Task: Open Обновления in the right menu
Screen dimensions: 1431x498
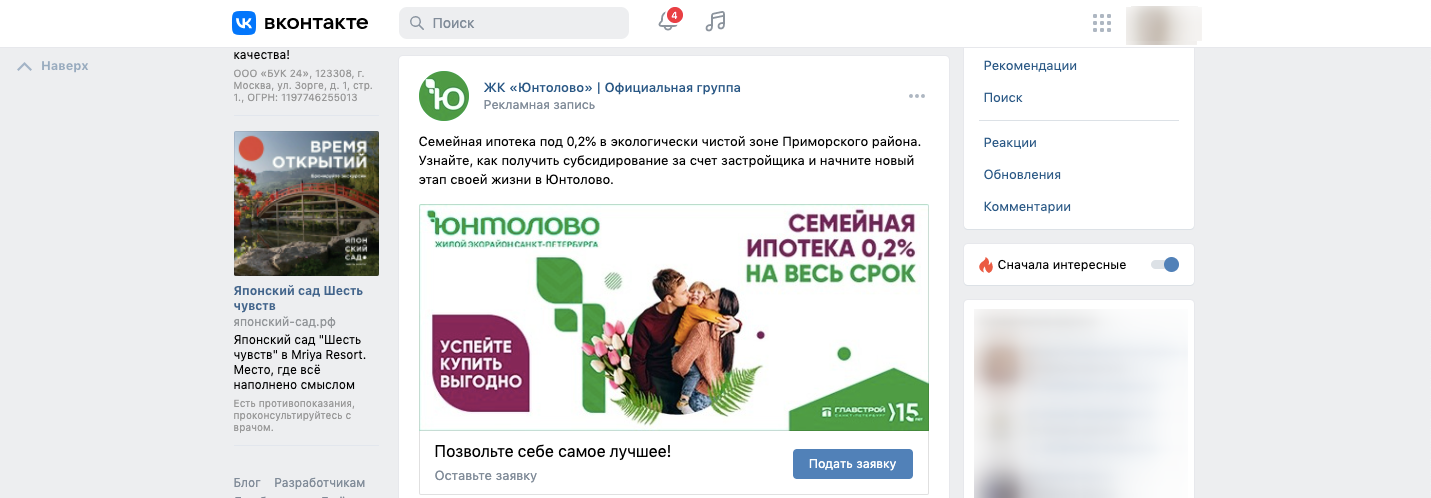Action: tap(1022, 175)
